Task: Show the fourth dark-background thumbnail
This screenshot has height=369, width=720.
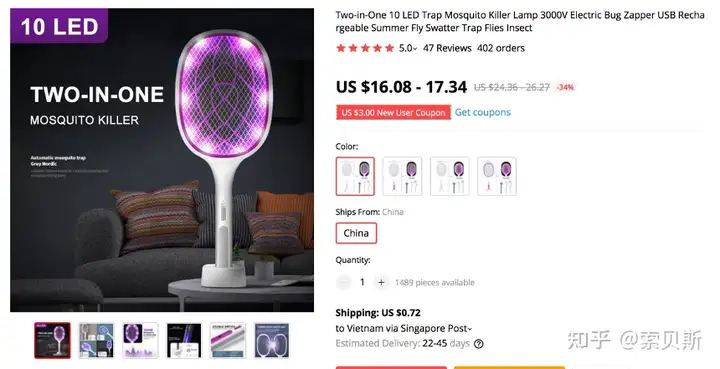Action: coord(184,340)
